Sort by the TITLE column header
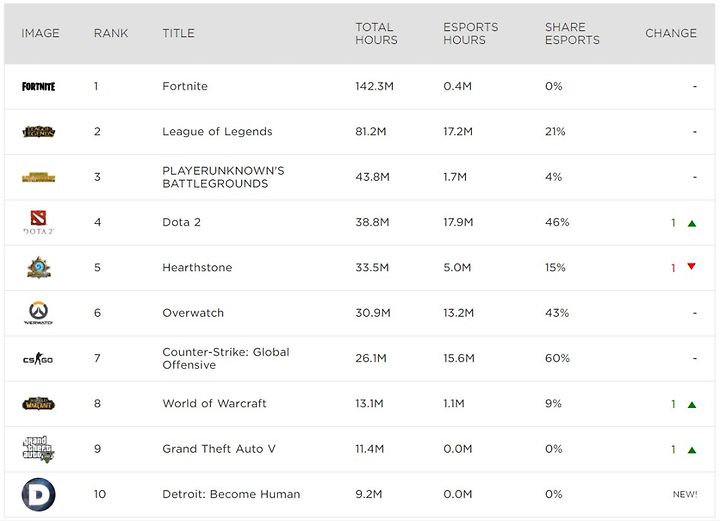The width and height of the screenshot is (720, 521). coord(179,33)
